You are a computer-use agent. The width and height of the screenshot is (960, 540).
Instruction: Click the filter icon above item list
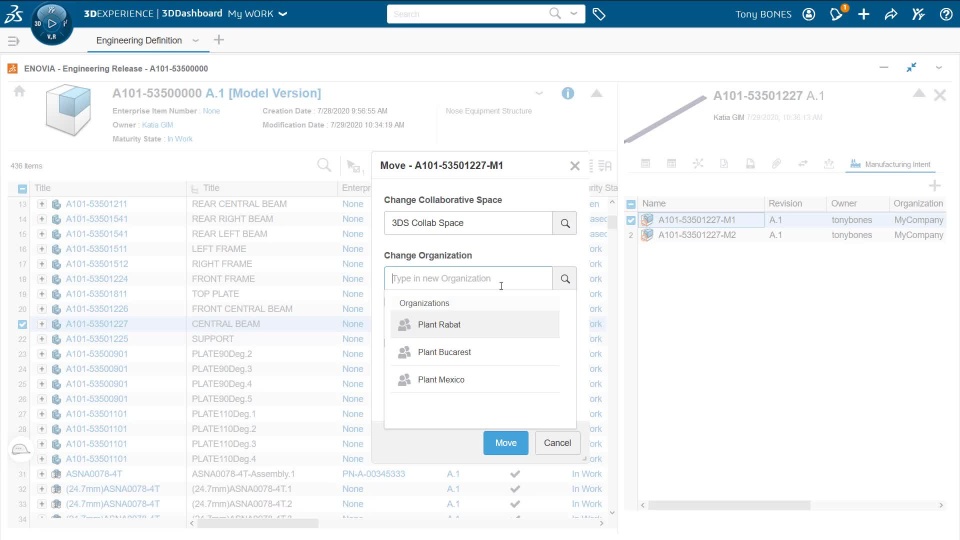(354, 166)
